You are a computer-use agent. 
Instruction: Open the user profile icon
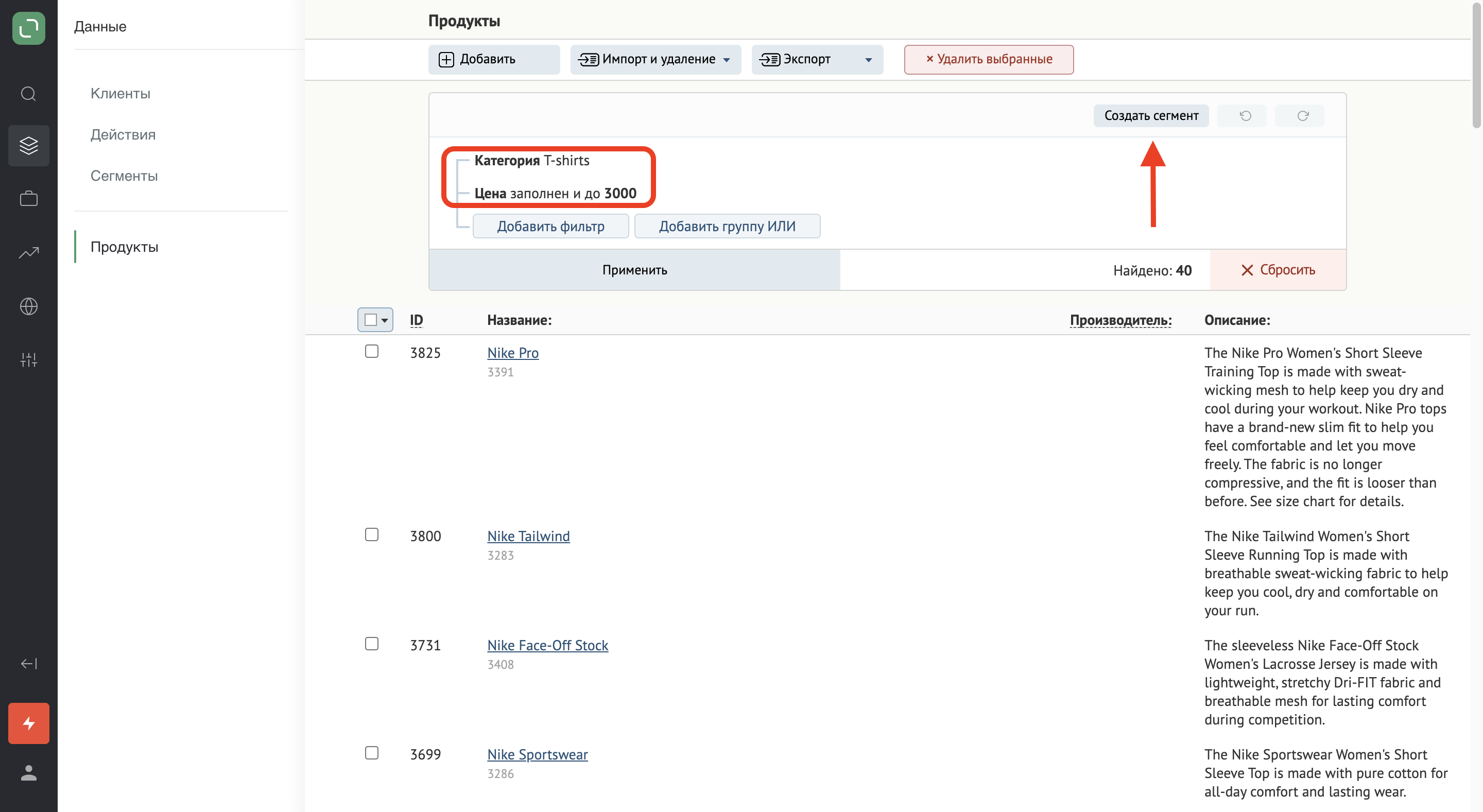click(29, 773)
